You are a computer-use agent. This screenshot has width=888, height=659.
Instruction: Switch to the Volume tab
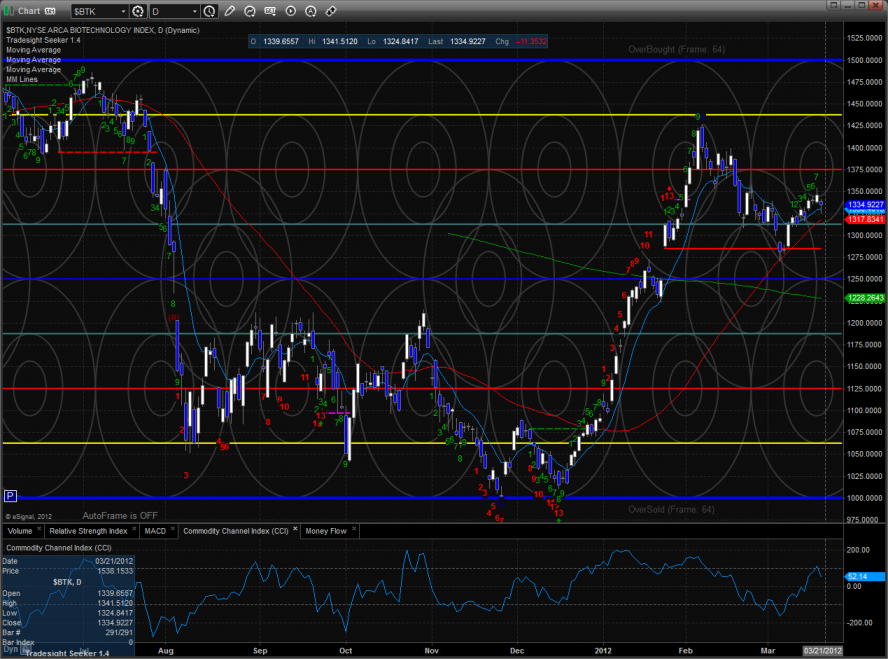20,531
